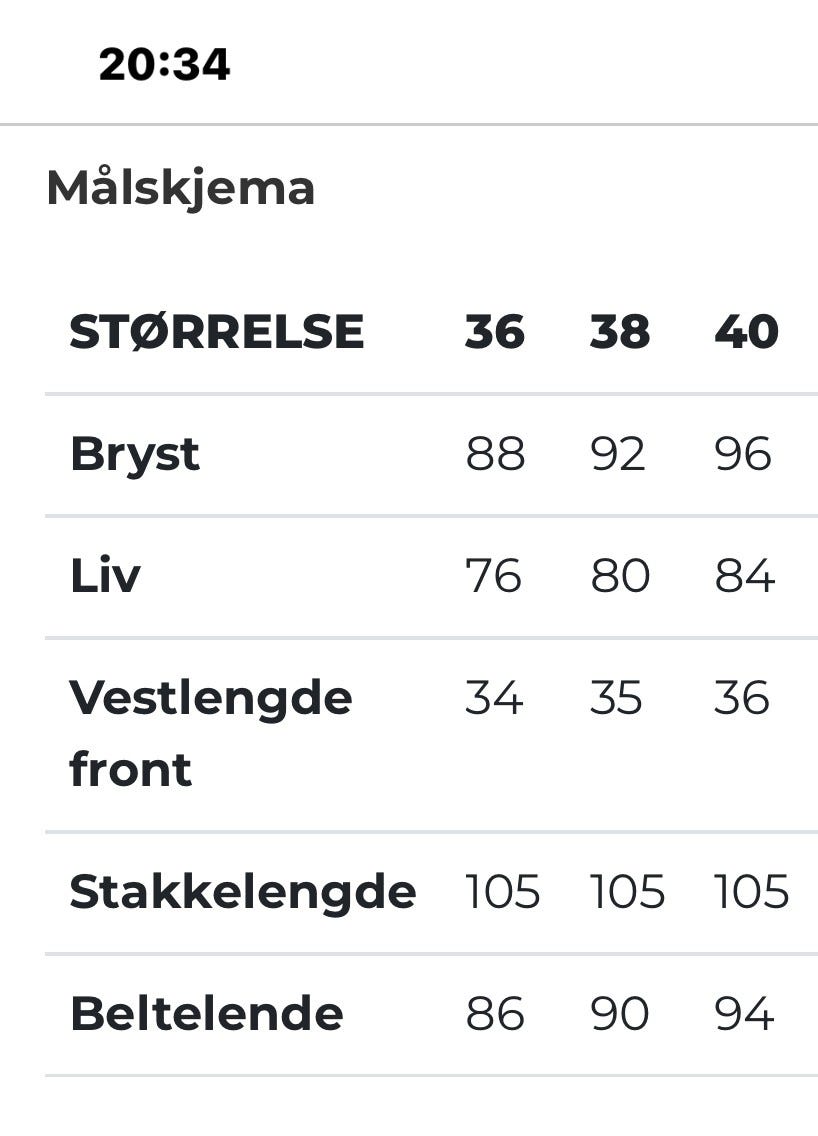Tap the Målskjema heading
Image resolution: width=818 pixels, height=1136 pixels.
click(x=180, y=188)
